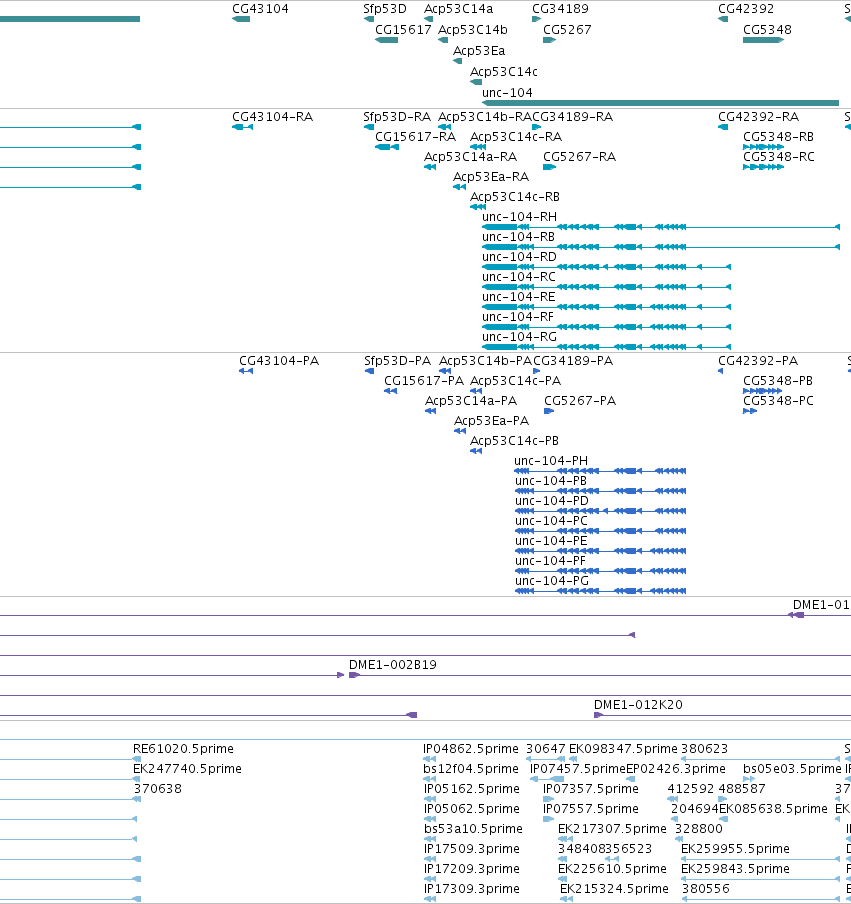Select the unc-104-RG transcript label
Viewport: 851px width, 904px height.
coord(519,337)
